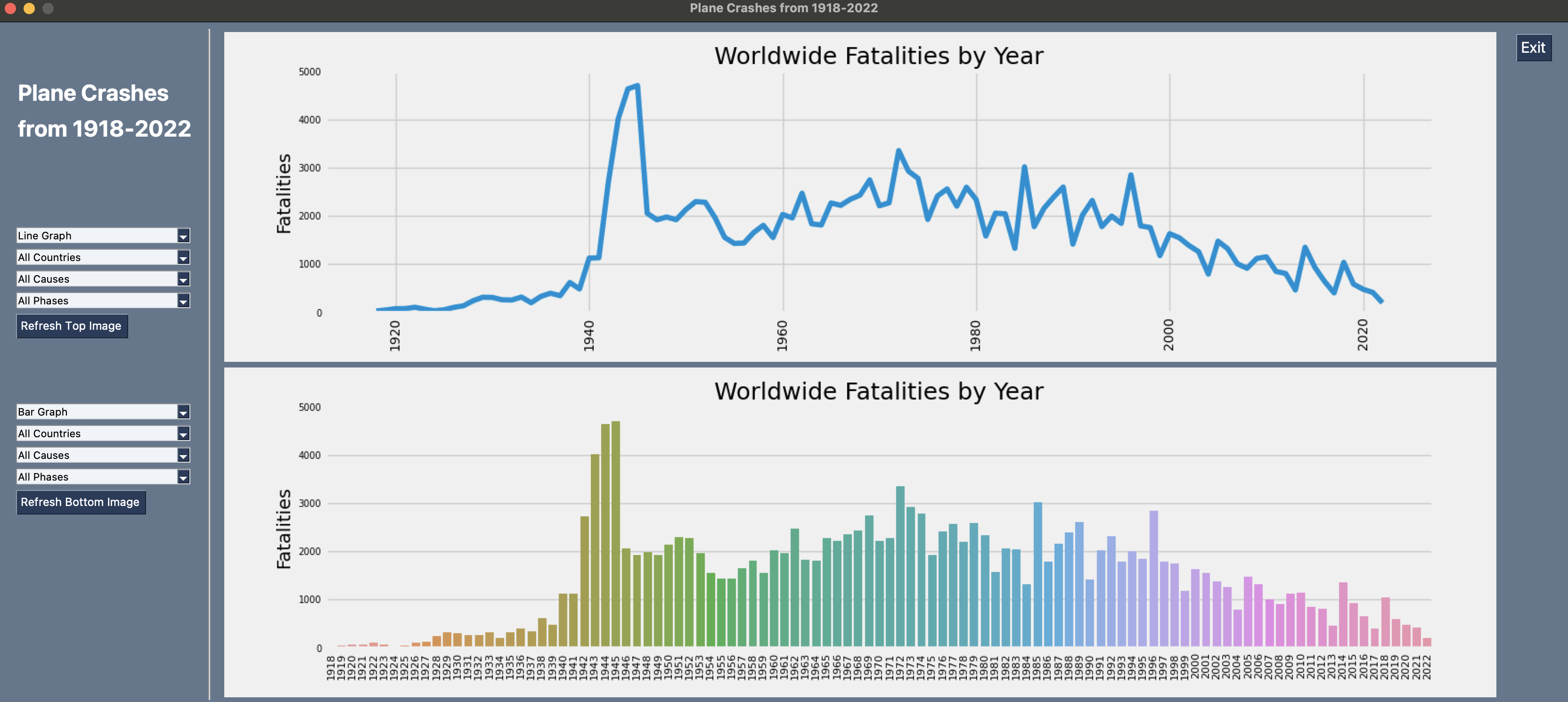Click the arrow on the Bar Graph selector
The width and height of the screenshot is (1568, 702).
(x=184, y=412)
